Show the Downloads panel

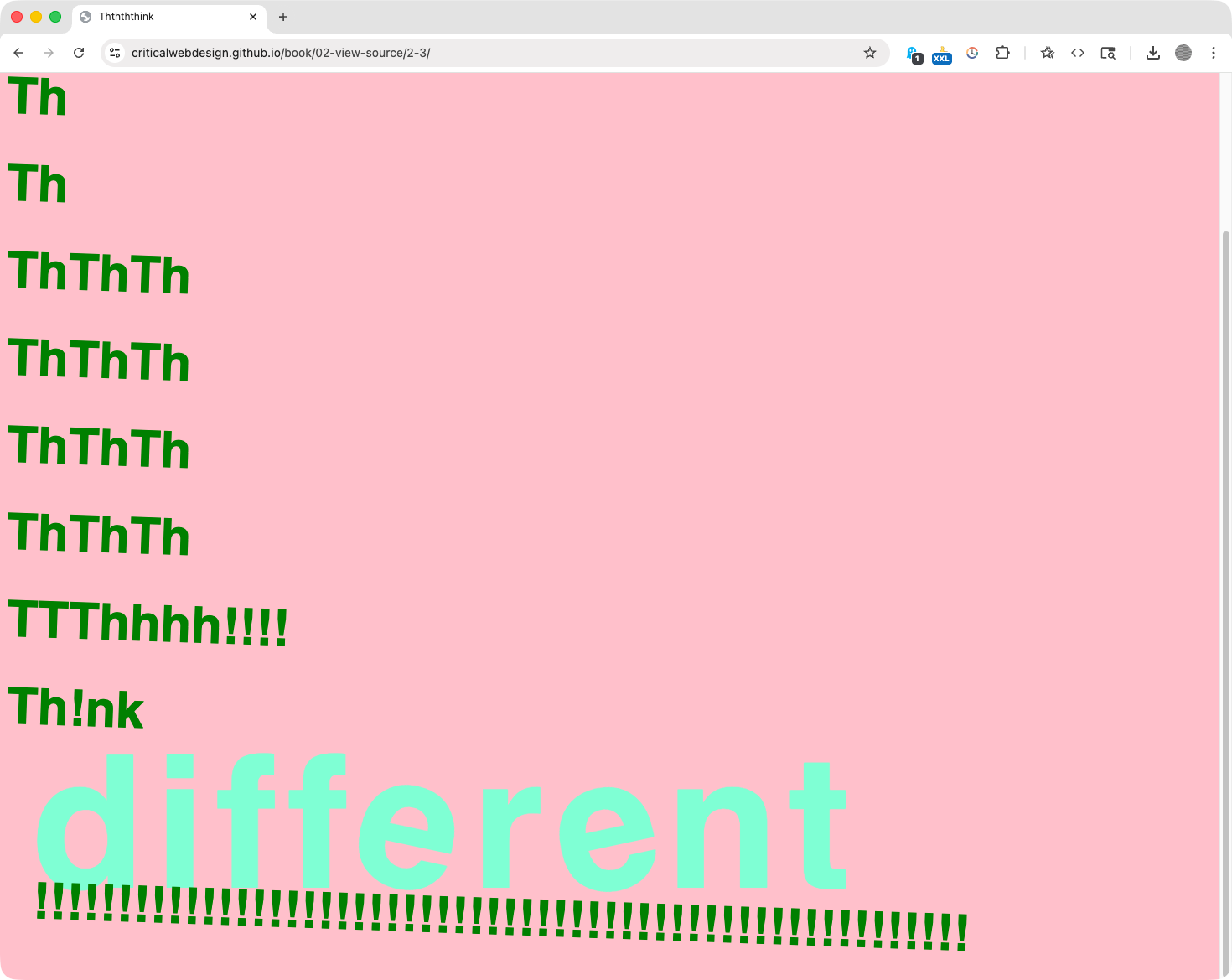1153,53
